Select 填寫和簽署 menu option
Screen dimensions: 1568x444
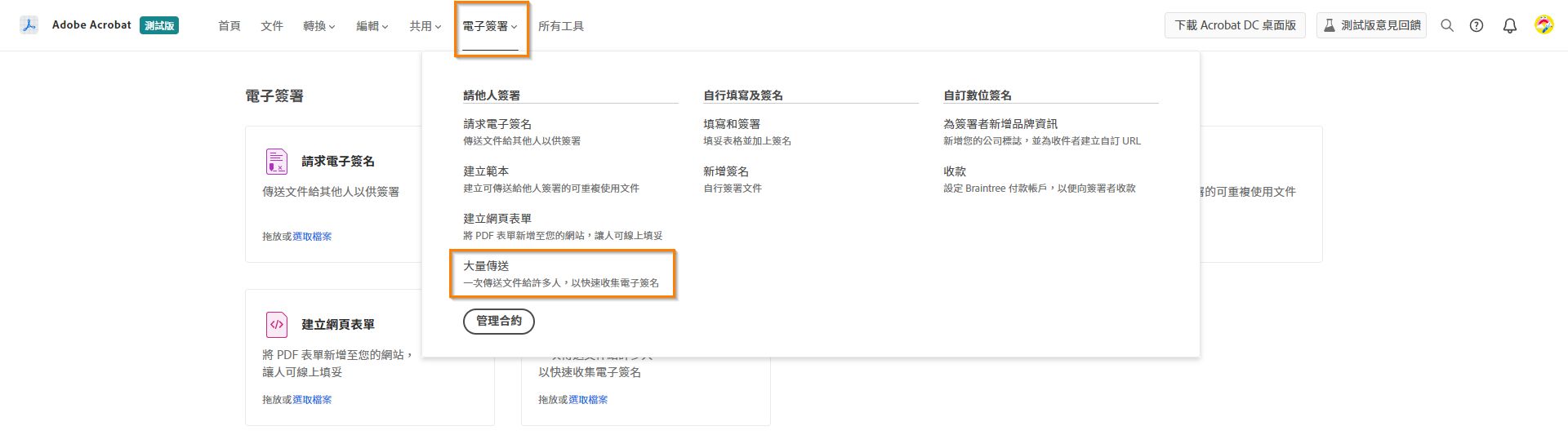click(732, 124)
